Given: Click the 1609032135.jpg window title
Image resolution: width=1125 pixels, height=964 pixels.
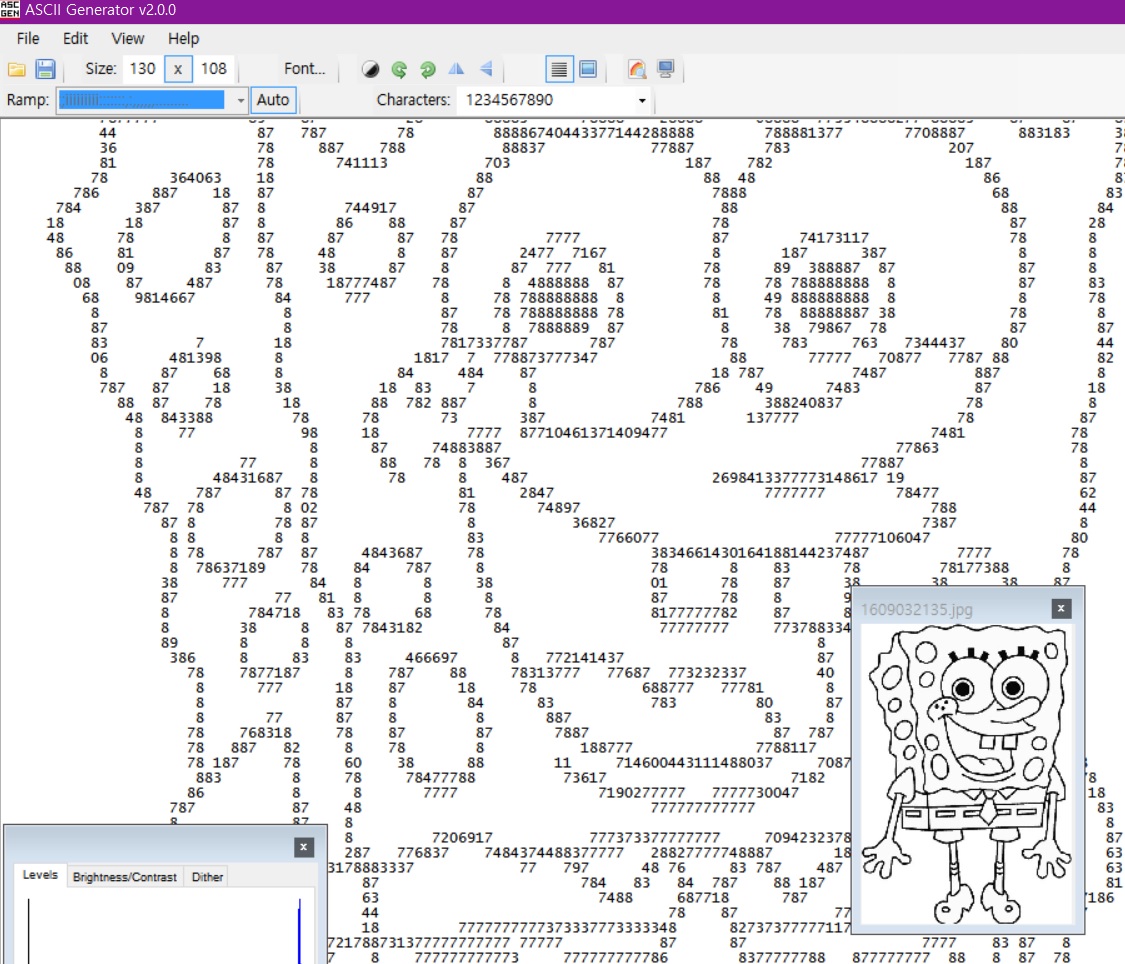Looking at the screenshot, I should [916, 610].
